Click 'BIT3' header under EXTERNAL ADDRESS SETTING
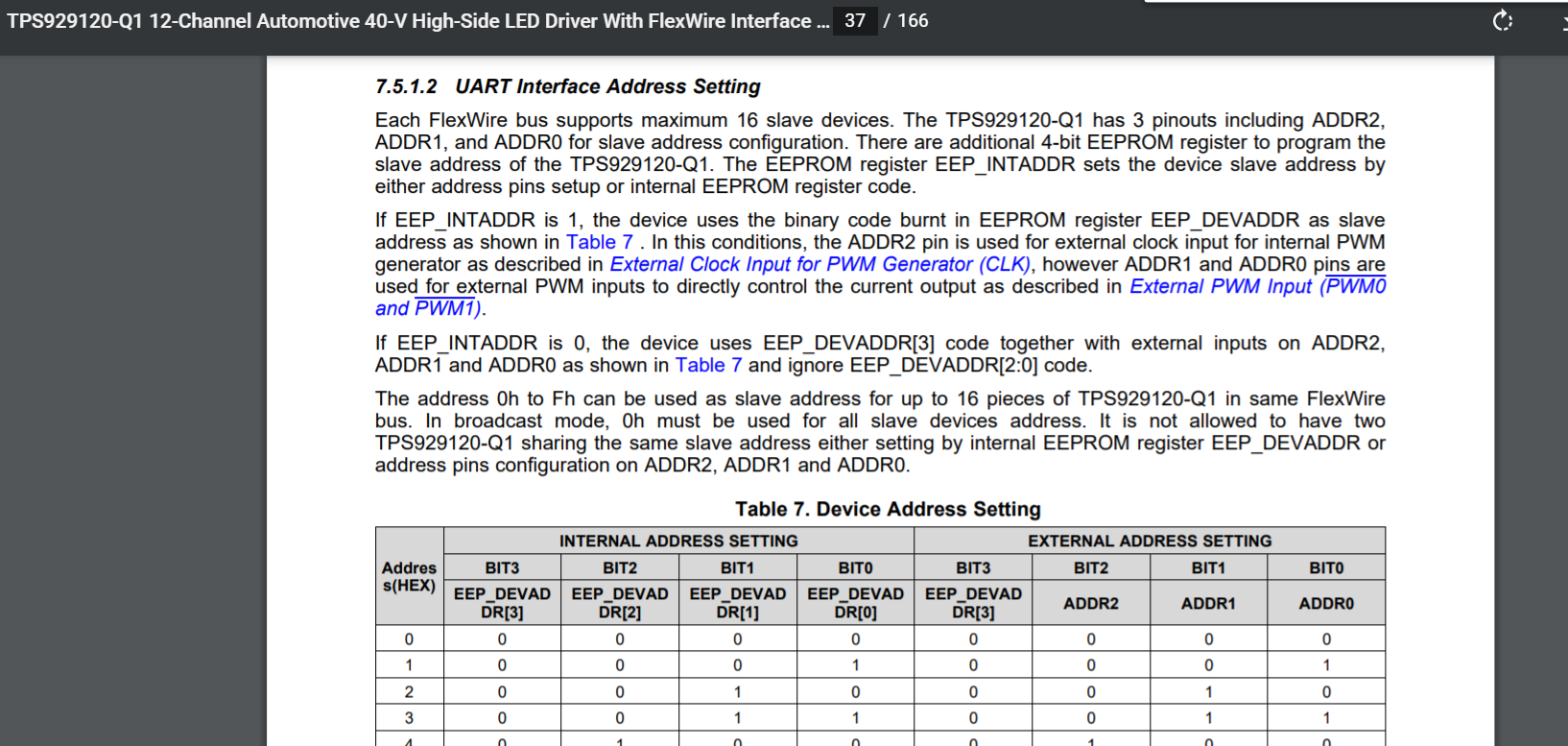The width and height of the screenshot is (1568, 746). (x=973, y=567)
